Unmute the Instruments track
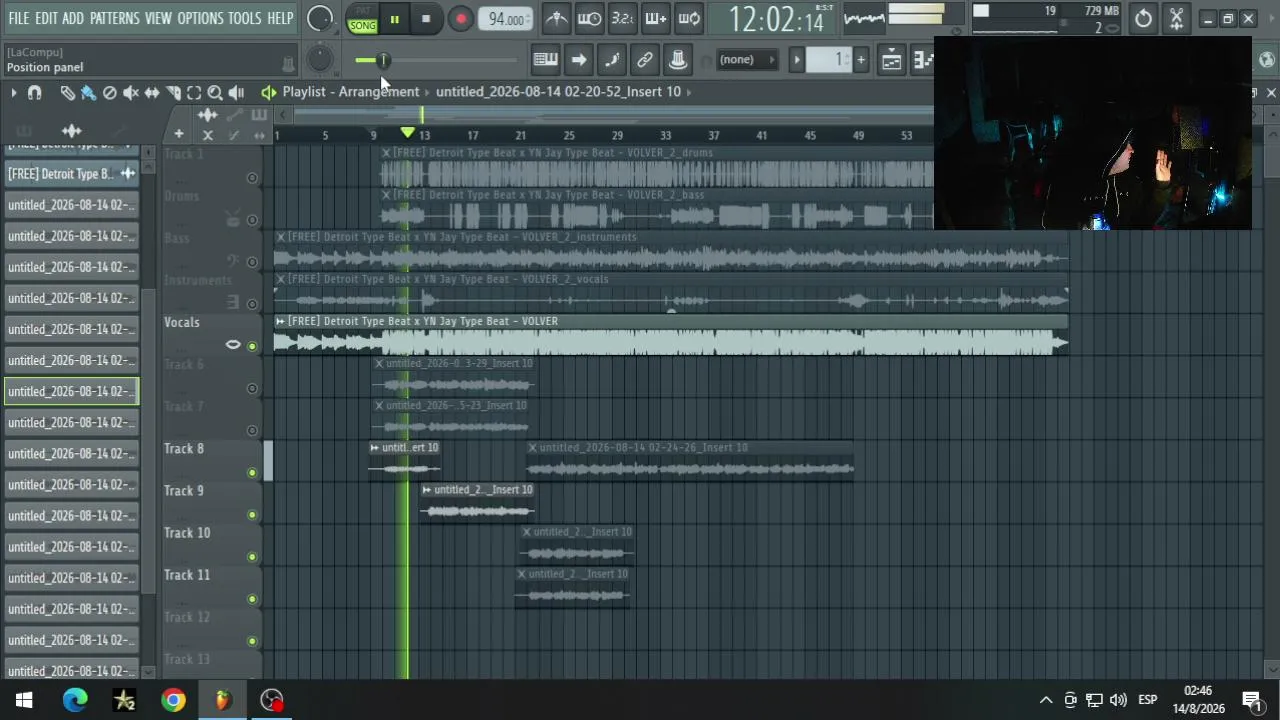The width and height of the screenshot is (1280, 720). coord(252,304)
